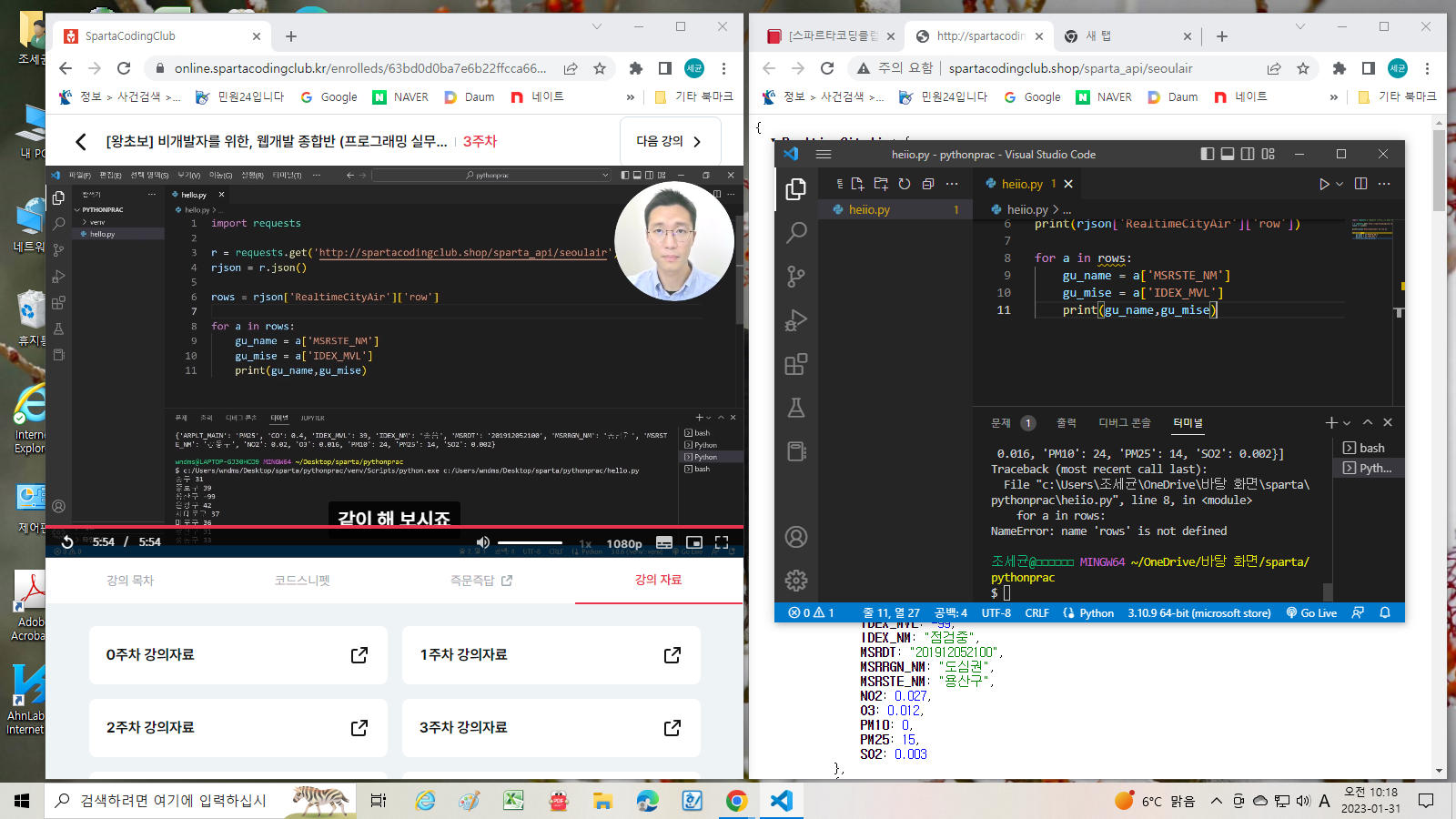
Task: Open the errors and warnings status indicator
Action: 811,613
